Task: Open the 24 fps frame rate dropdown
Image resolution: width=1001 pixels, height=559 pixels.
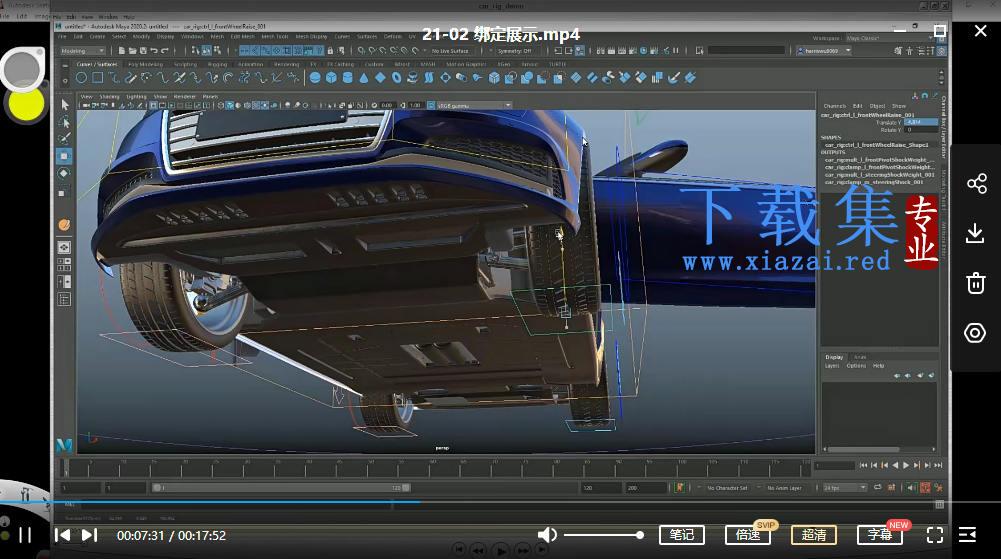Action: pyautogui.click(x=844, y=488)
